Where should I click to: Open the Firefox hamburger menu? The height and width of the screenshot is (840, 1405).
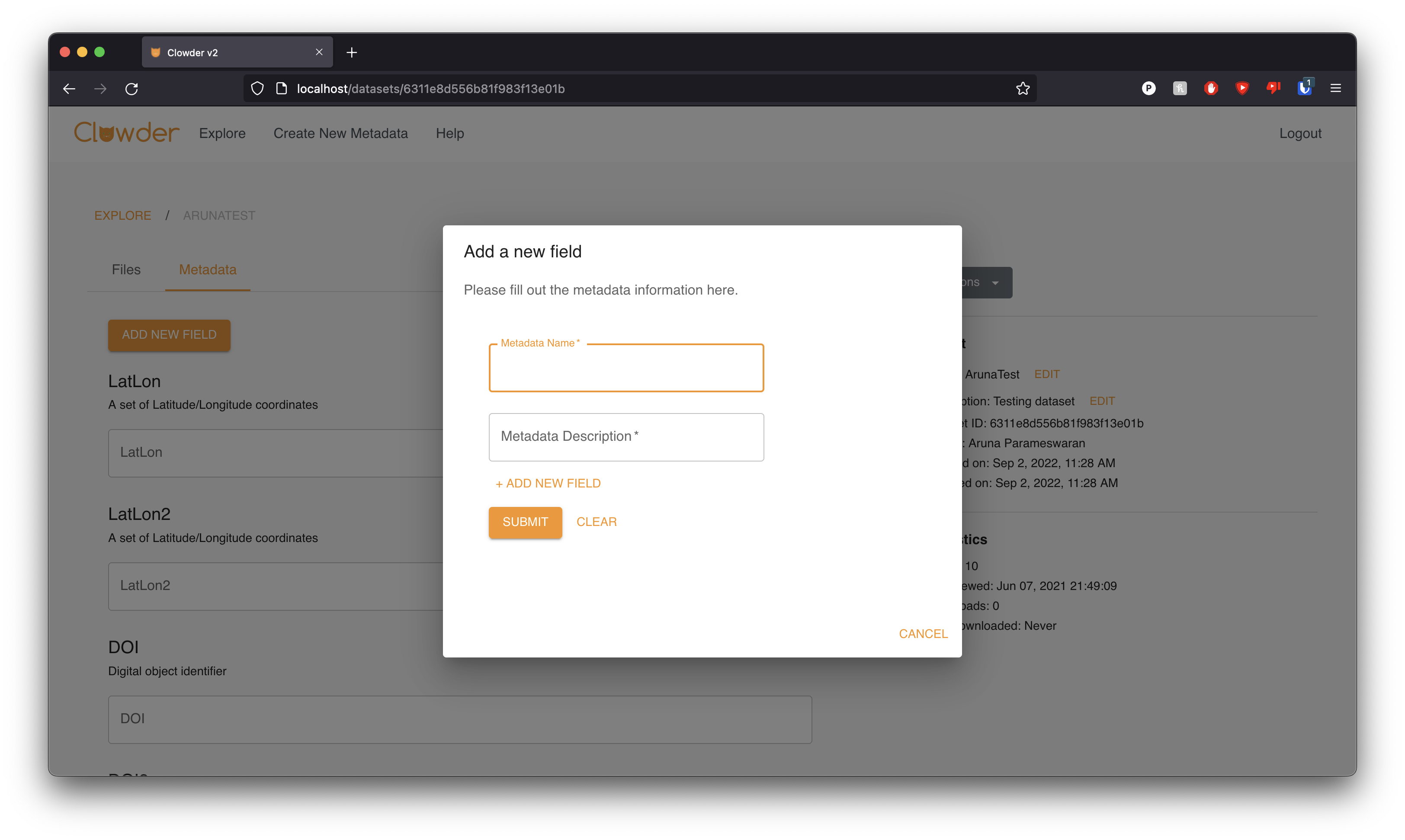1335,88
